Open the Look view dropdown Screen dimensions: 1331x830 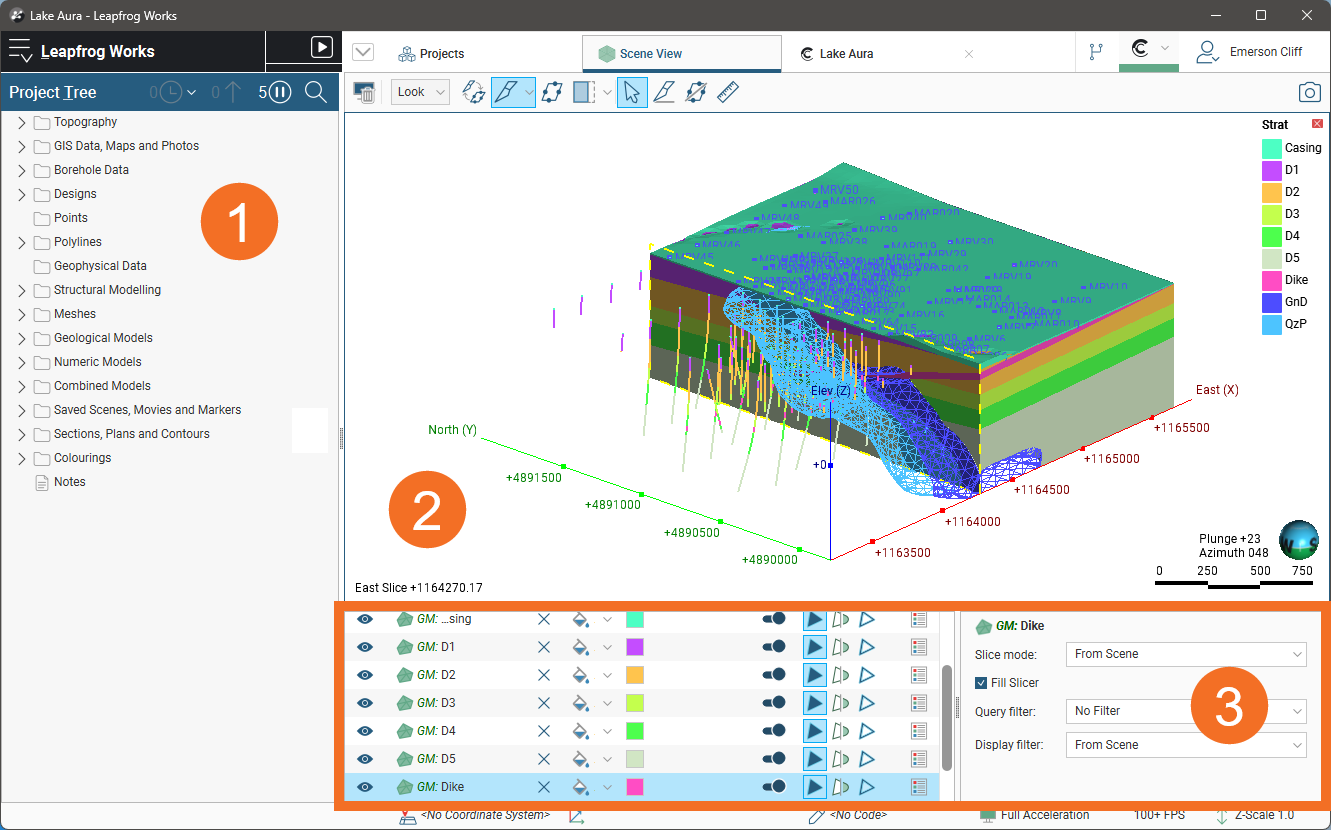click(x=419, y=92)
